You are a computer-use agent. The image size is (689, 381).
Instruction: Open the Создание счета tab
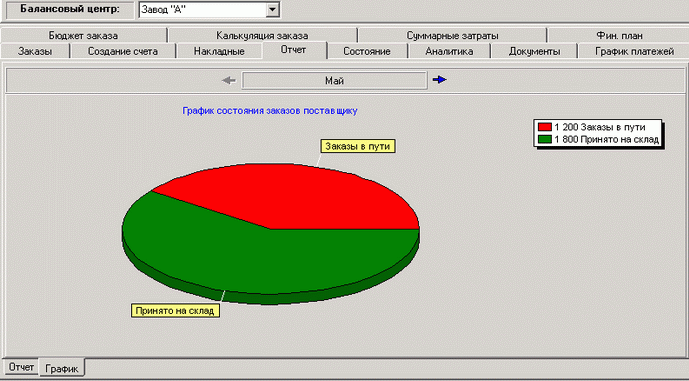click(x=123, y=51)
